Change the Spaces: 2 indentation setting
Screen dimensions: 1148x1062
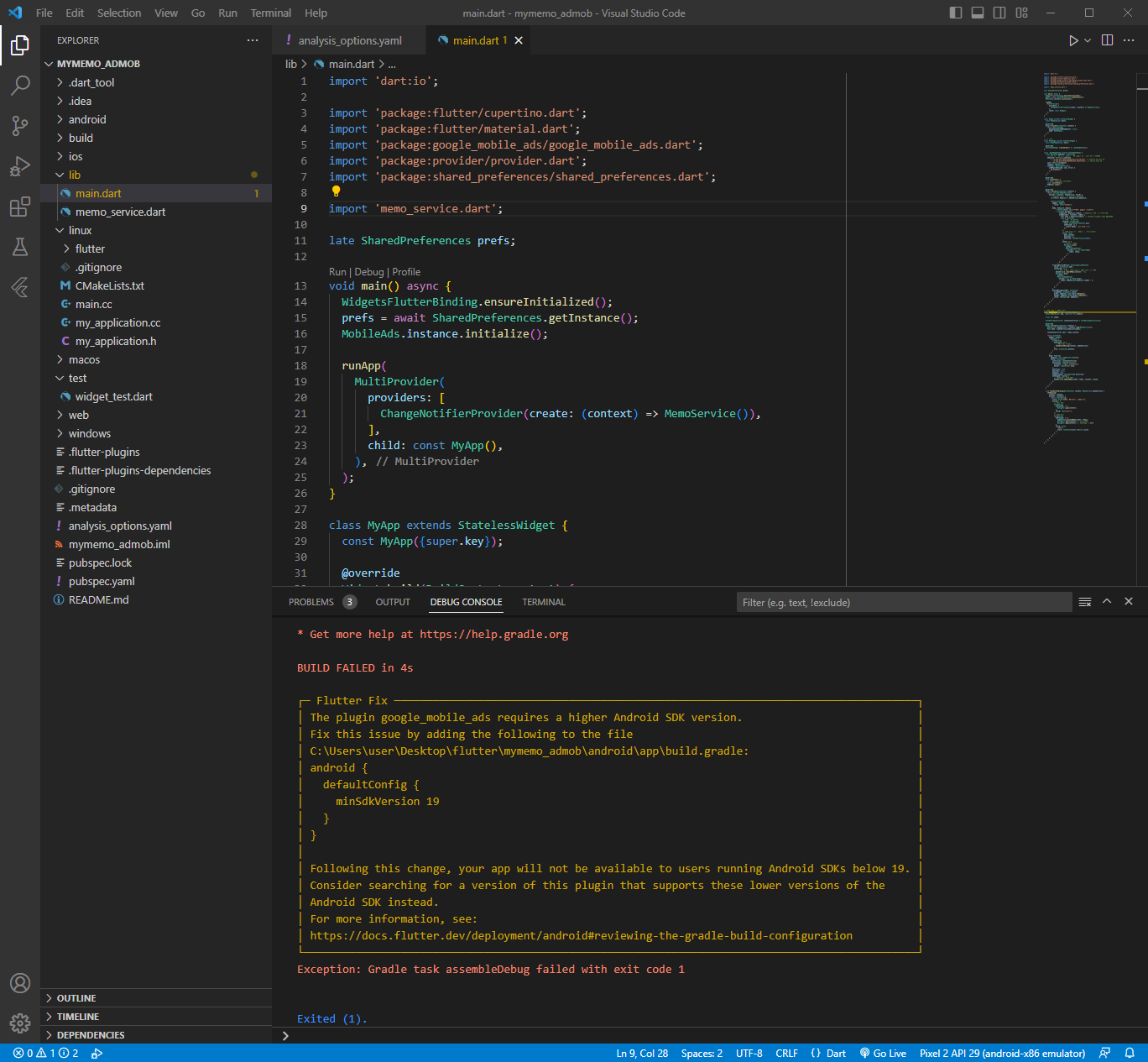pos(702,1054)
